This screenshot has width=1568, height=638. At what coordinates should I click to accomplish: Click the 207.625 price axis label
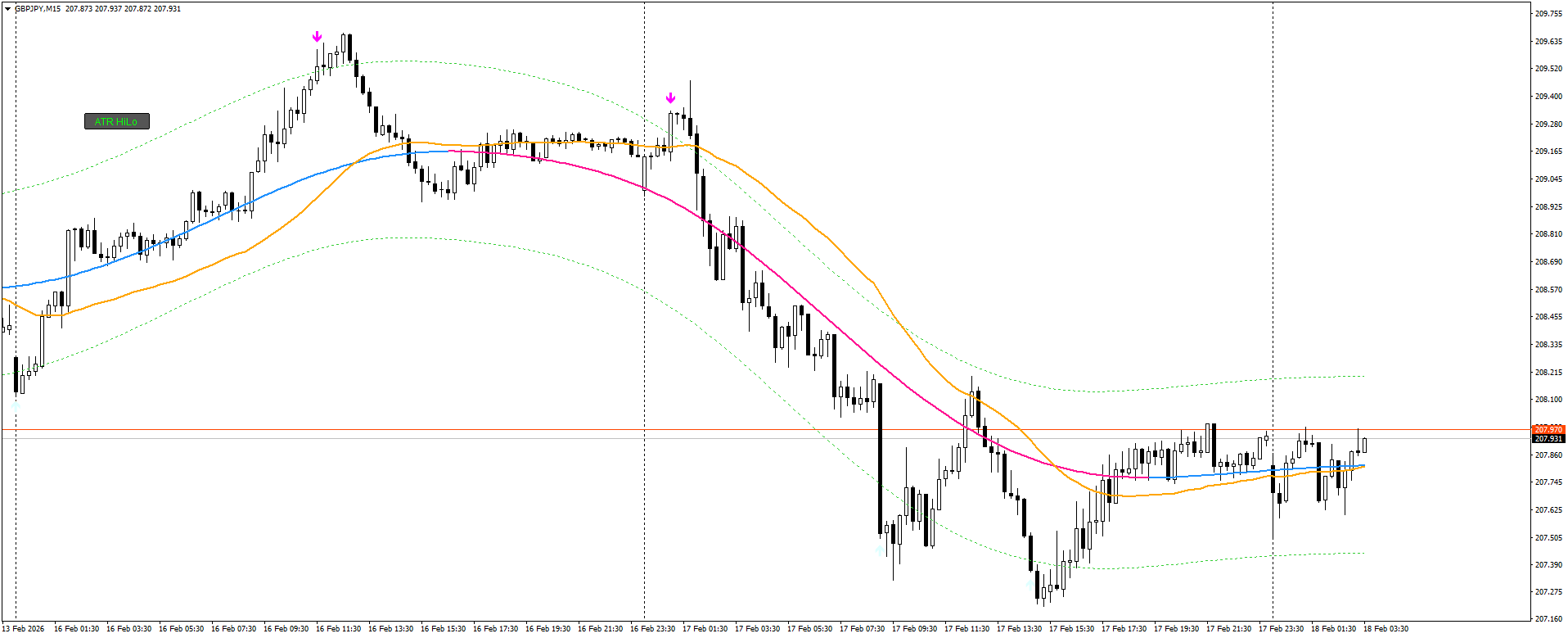[1548, 509]
